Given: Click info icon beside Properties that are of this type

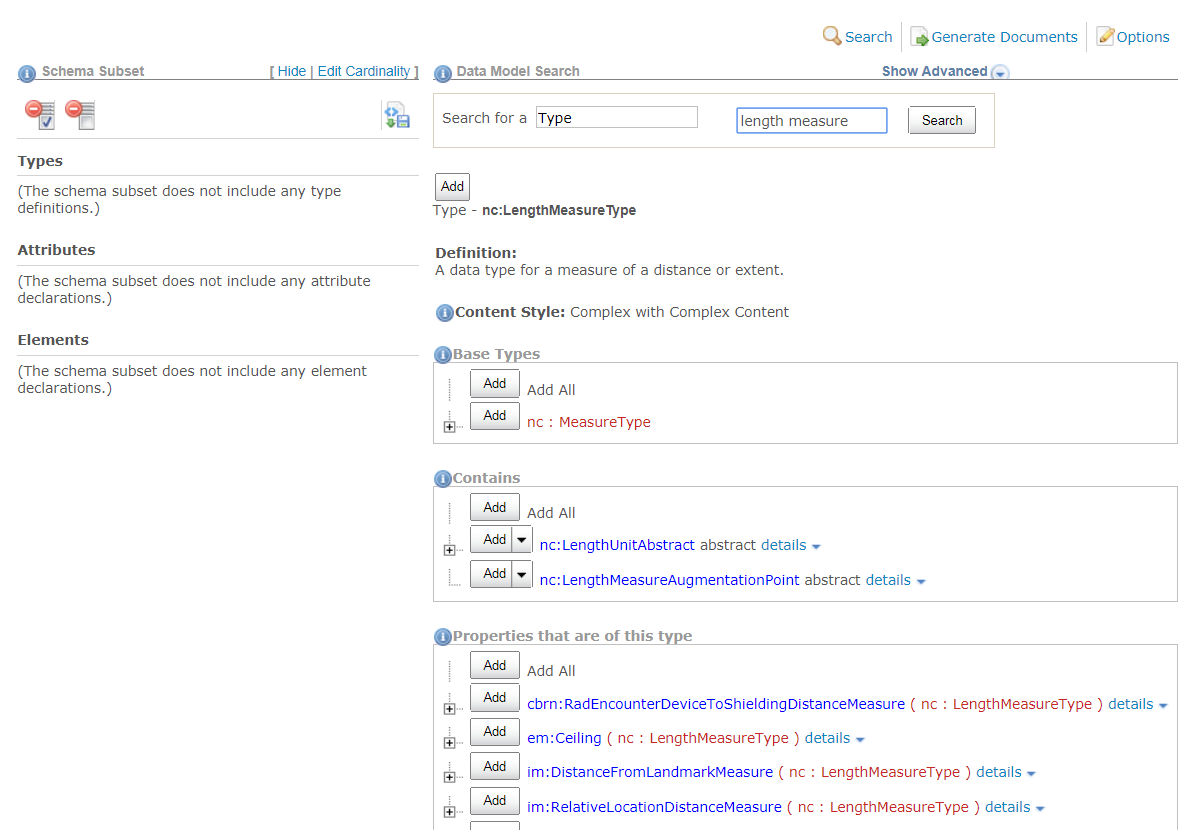Looking at the screenshot, I should pos(442,637).
